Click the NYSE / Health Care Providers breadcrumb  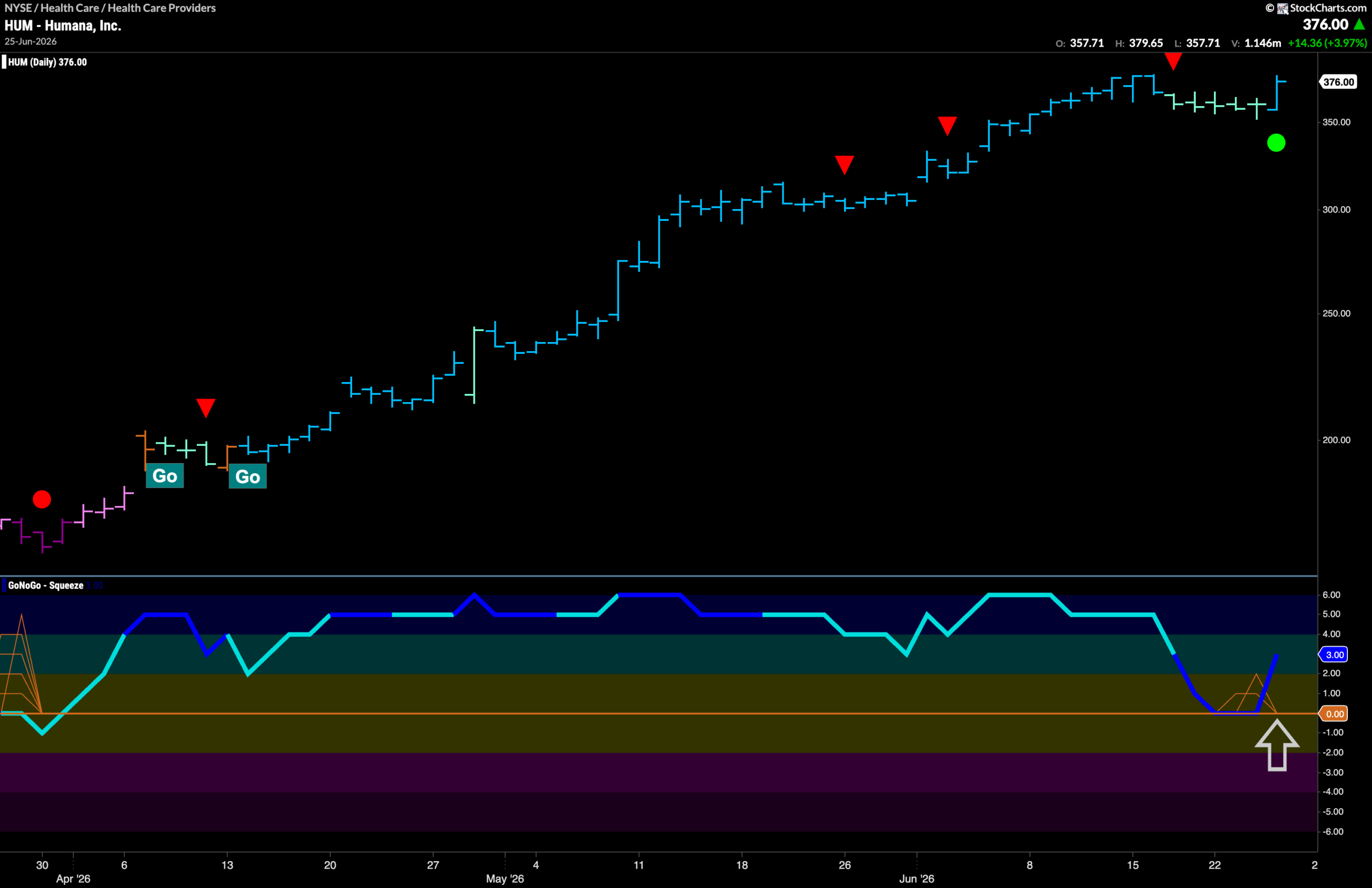pos(110,8)
